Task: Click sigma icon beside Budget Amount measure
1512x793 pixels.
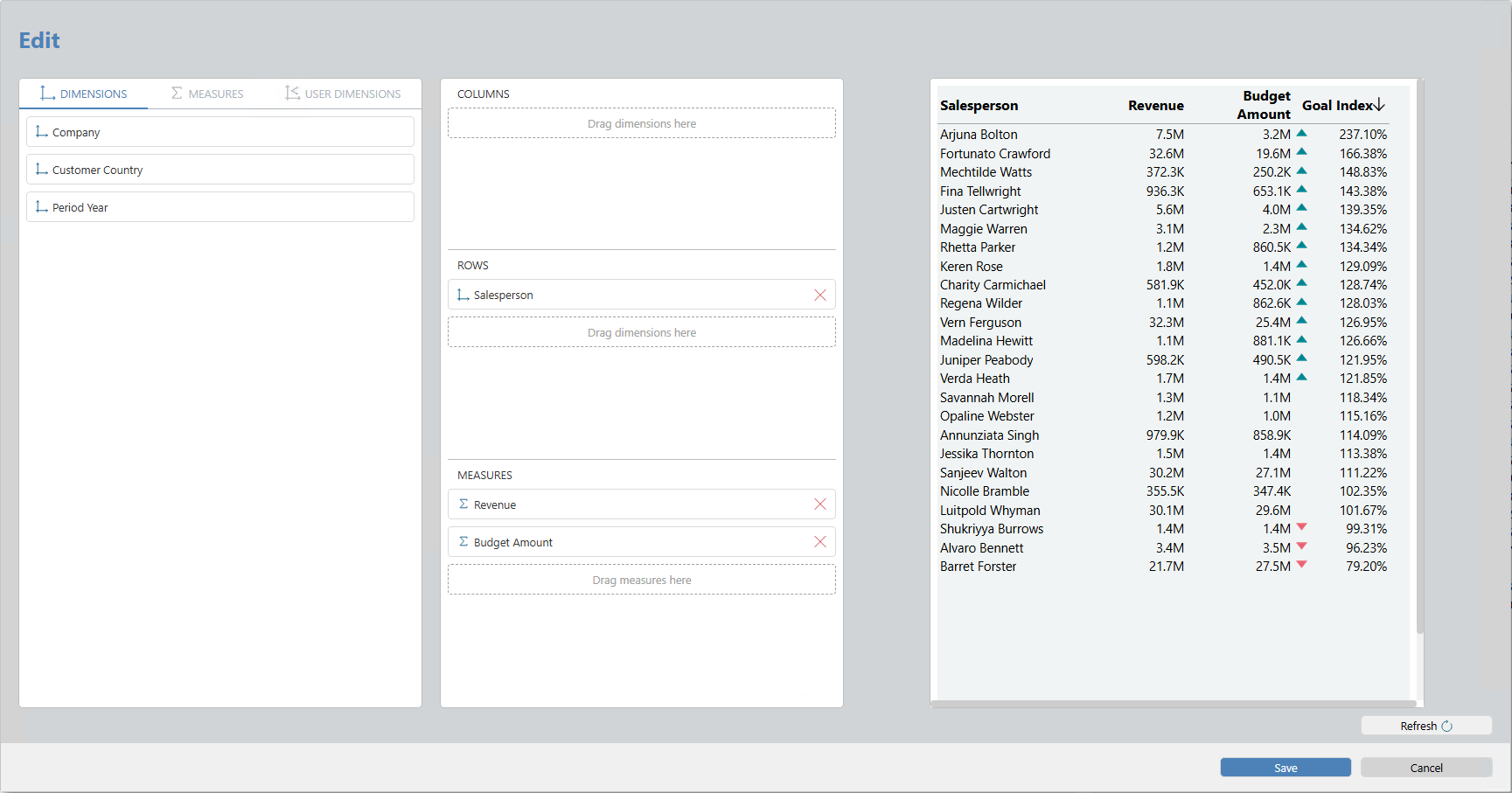Action: click(463, 542)
